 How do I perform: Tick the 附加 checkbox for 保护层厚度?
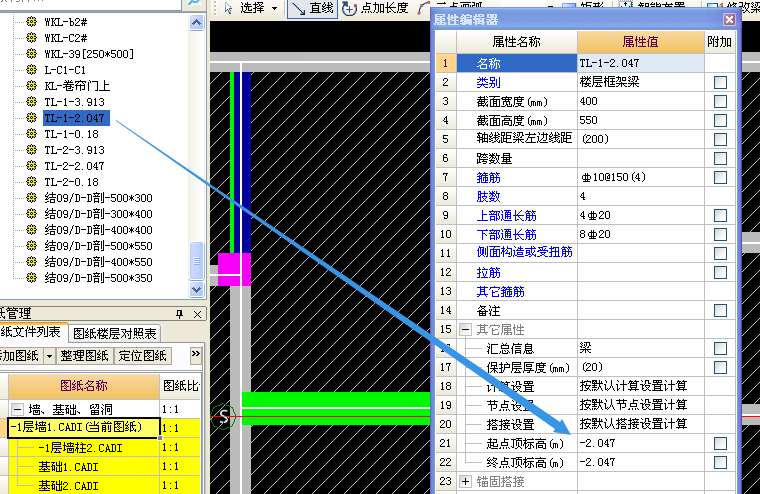pos(720,367)
